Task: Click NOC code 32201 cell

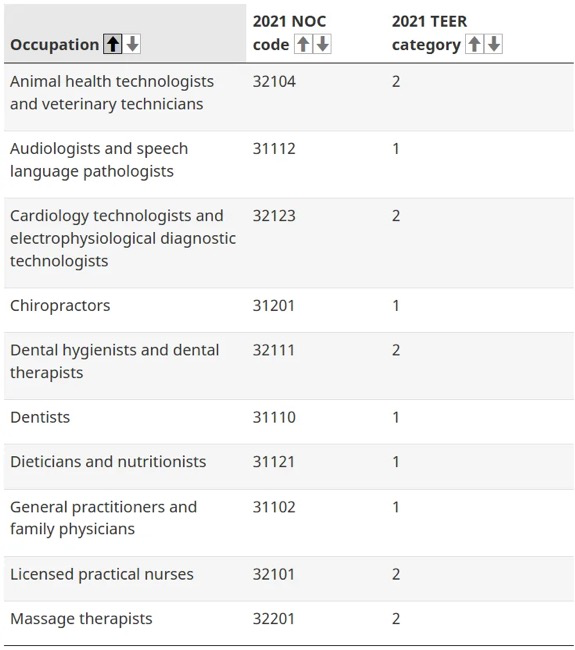Action: pos(274,619)
